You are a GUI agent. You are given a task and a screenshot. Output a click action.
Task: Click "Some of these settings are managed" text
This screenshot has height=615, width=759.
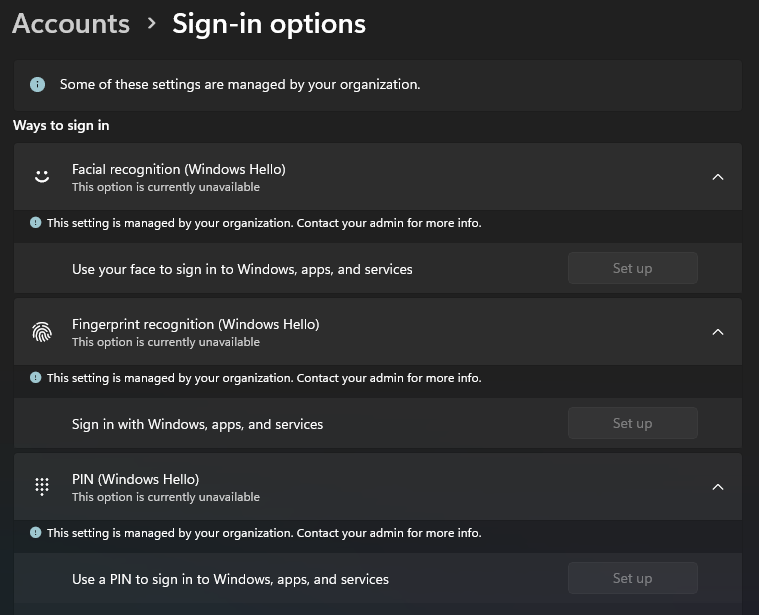click(240, 84)
